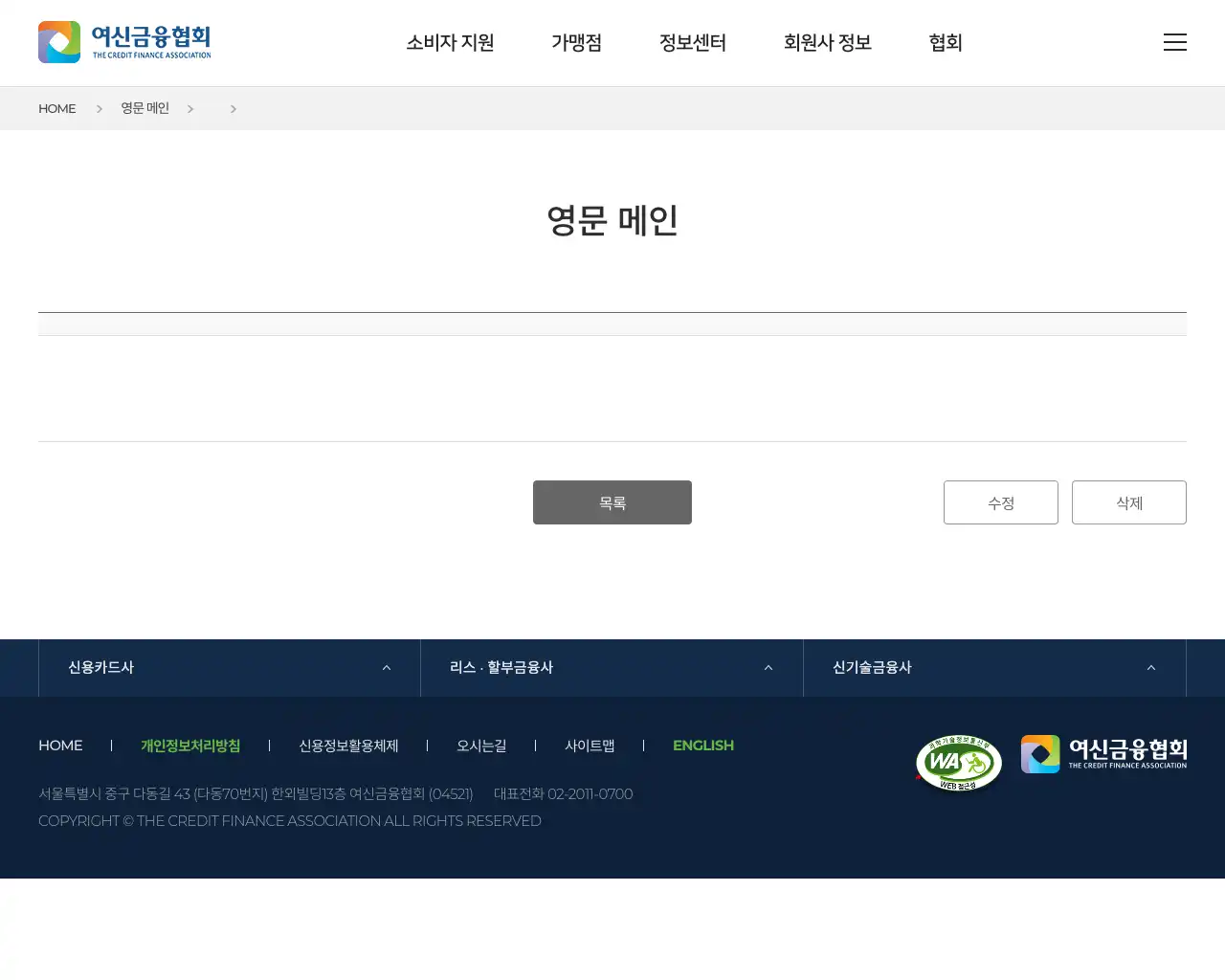Open the 소비자 지원 menu
The width and height of the screenshot is (1225, 980).
pyautogui.click(x=450, y=42)
